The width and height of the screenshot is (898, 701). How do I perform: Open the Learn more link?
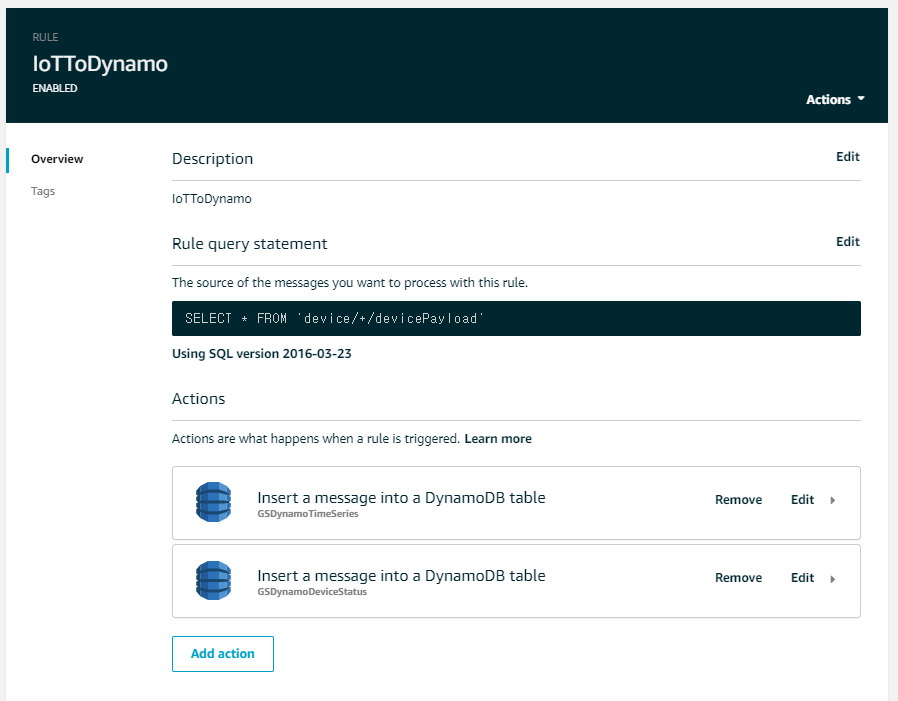pyautogui.click(x=498, y=439)
